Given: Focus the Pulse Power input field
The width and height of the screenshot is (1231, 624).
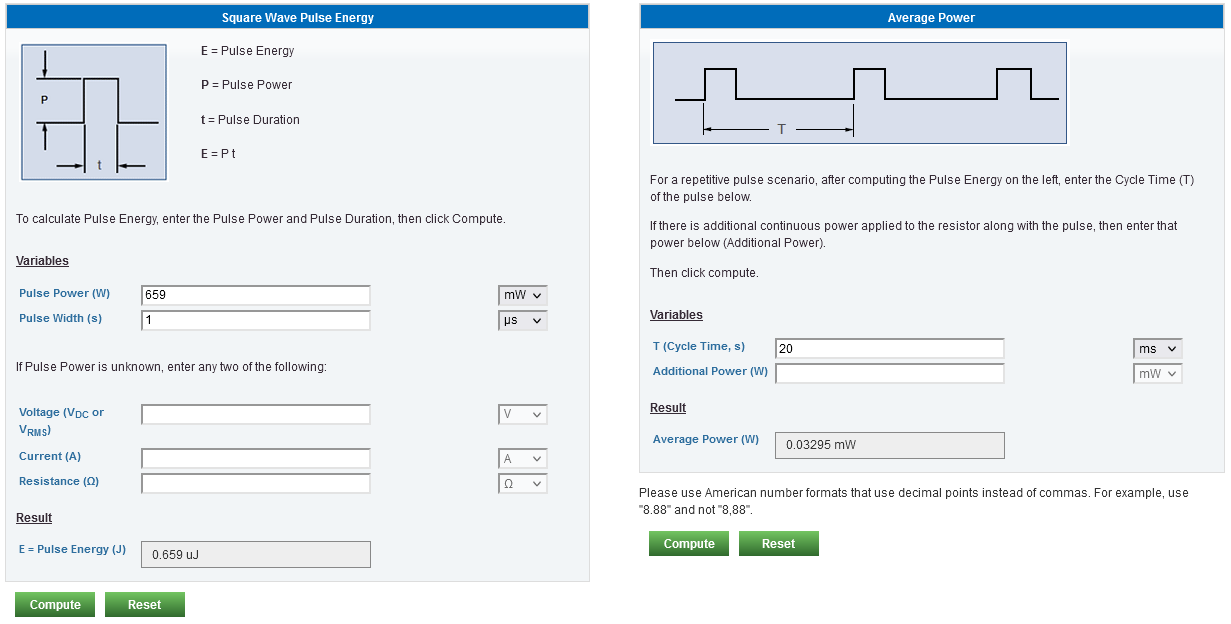Looking at the screenshot, I should tap(256, 296).
